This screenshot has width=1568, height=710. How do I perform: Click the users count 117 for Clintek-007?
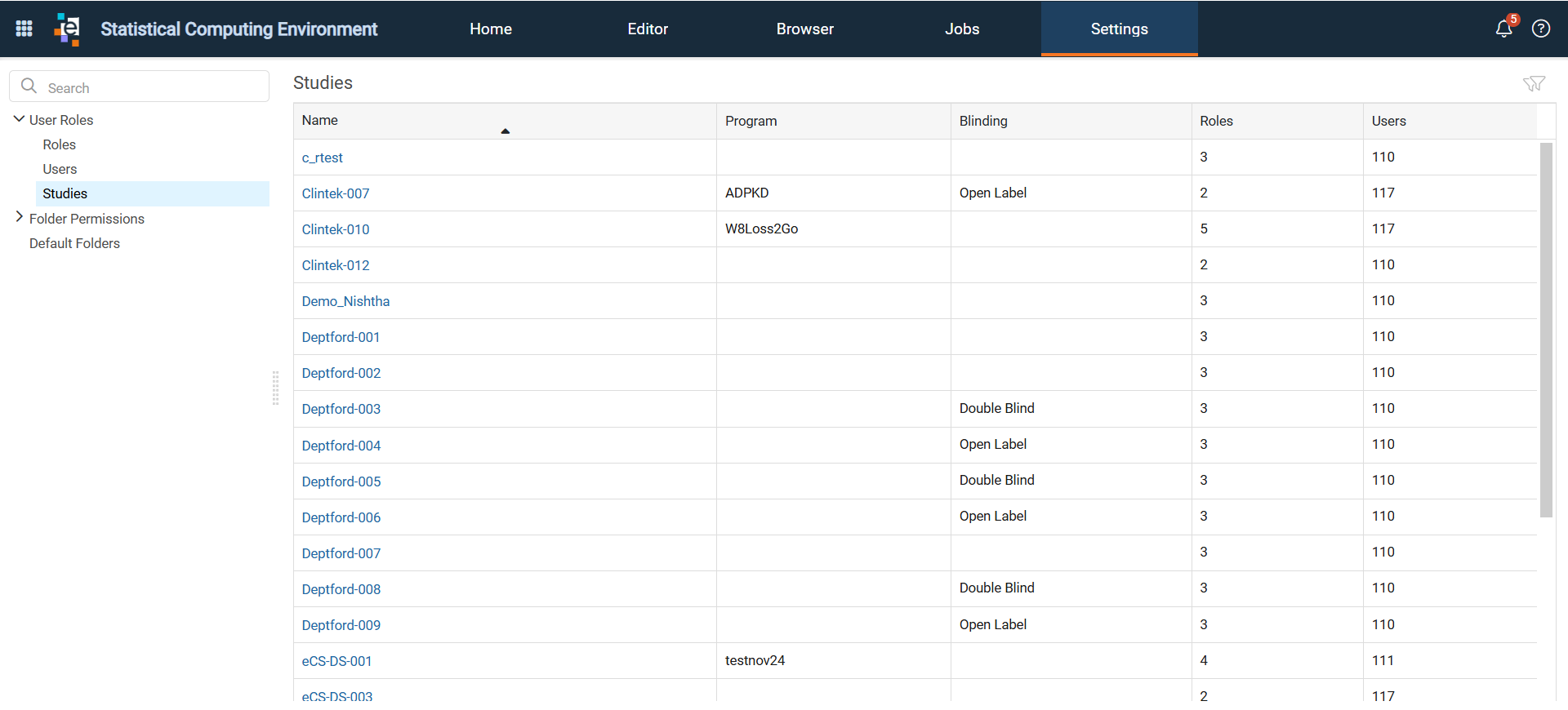point(1383,193)
